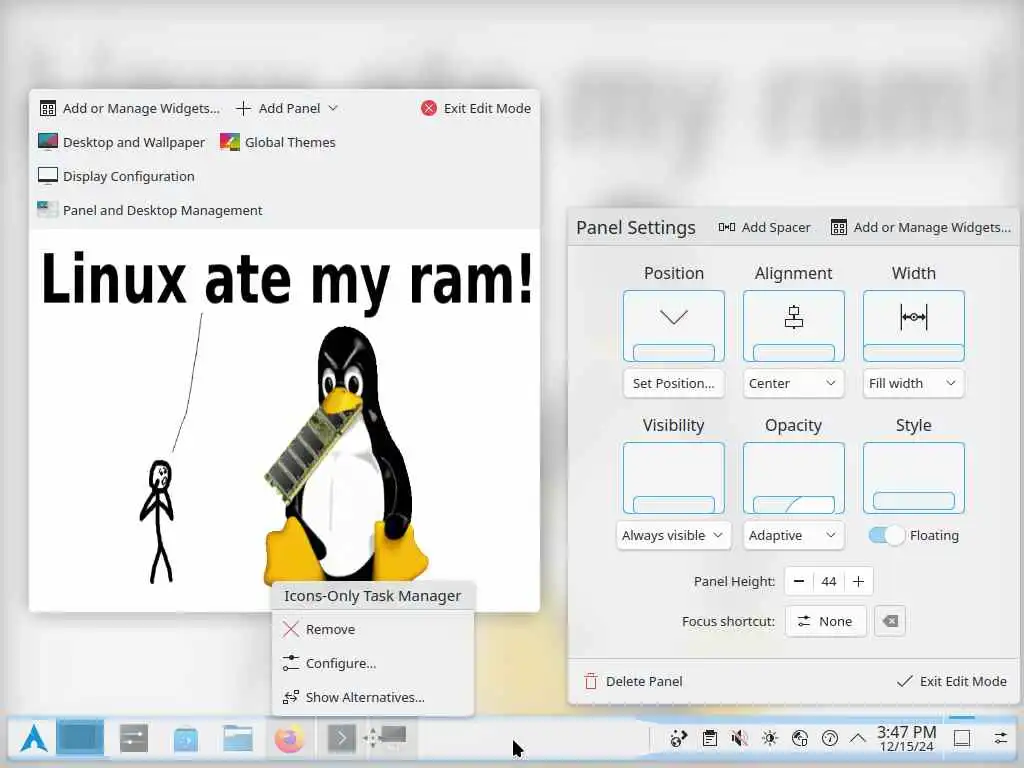Viewport: 1024px width, 768px height.
Task: Open the clipboard tray icon
Action: 709,739
